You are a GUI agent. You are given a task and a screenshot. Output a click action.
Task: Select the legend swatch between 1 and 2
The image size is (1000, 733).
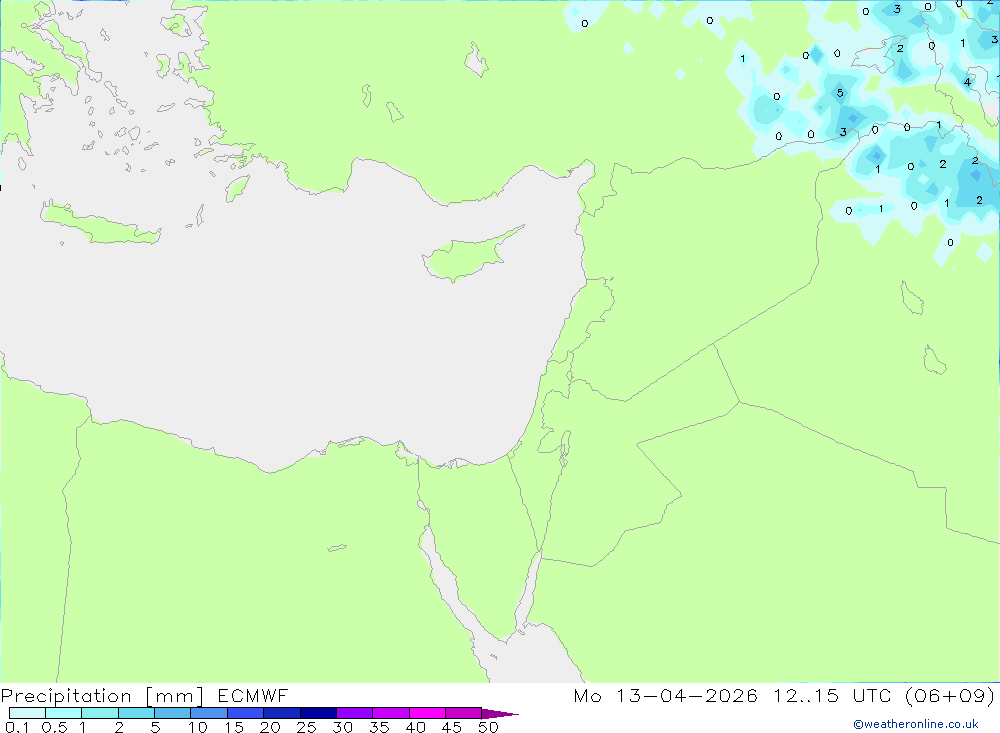click(x=100, y=713)
